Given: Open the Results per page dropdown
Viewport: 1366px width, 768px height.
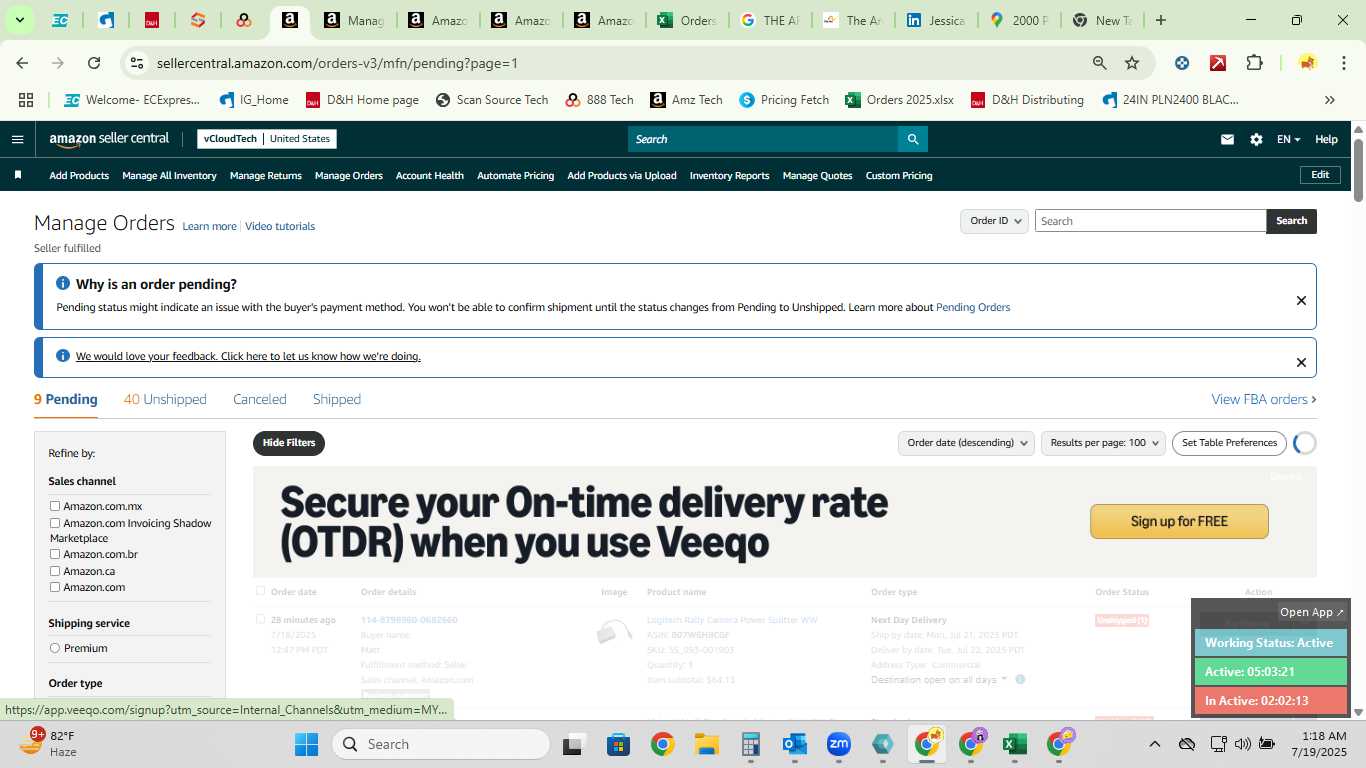Looking at the screenshot, I should click(x=1103, y=443).
